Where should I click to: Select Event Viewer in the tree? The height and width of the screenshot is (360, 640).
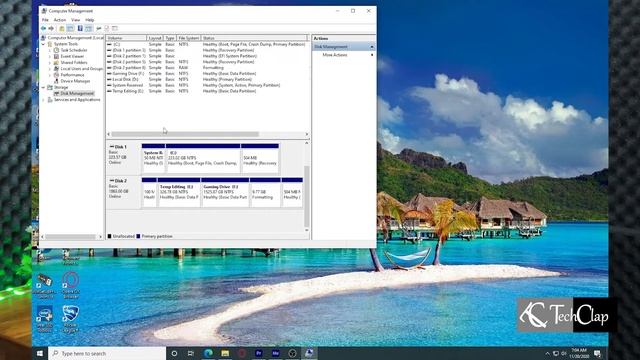(x=72, y=56)
